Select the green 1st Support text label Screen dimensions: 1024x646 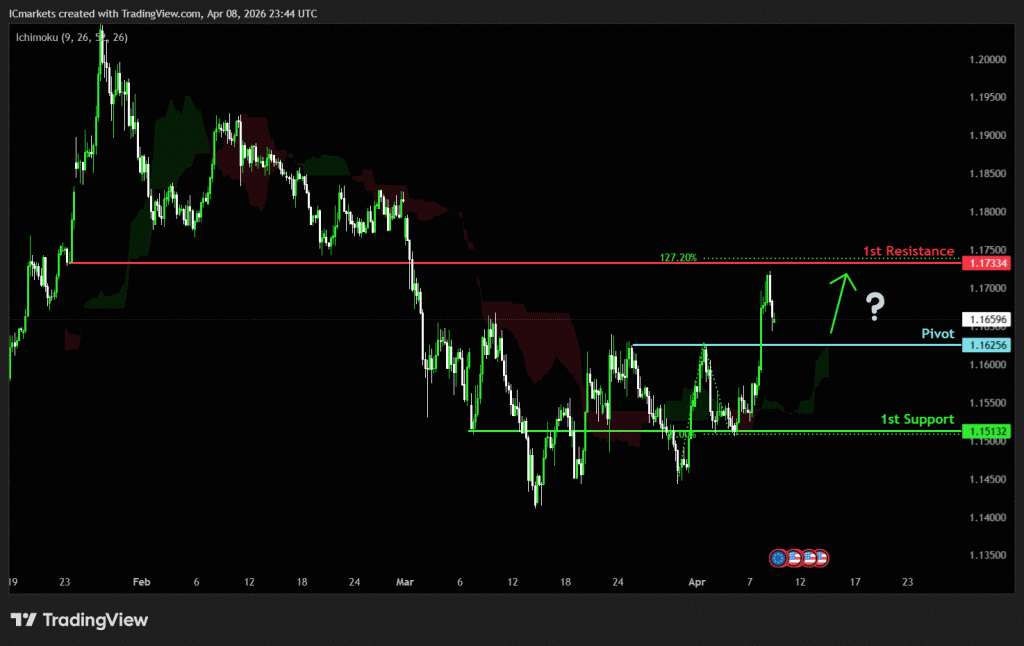click(x=916, y=419)
